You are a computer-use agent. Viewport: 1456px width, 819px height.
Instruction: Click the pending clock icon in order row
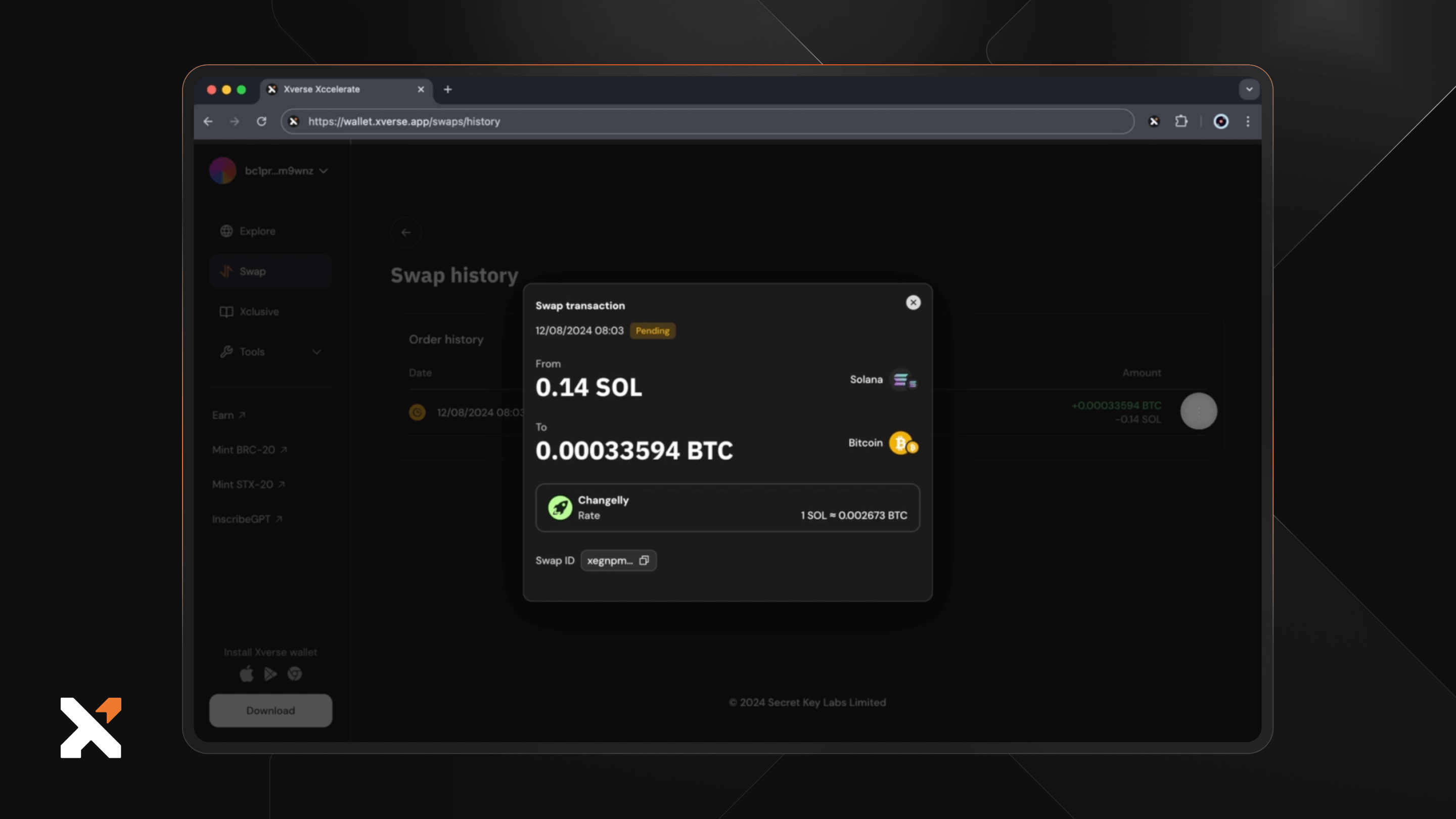pyautogui.click(x=417, y=412)
